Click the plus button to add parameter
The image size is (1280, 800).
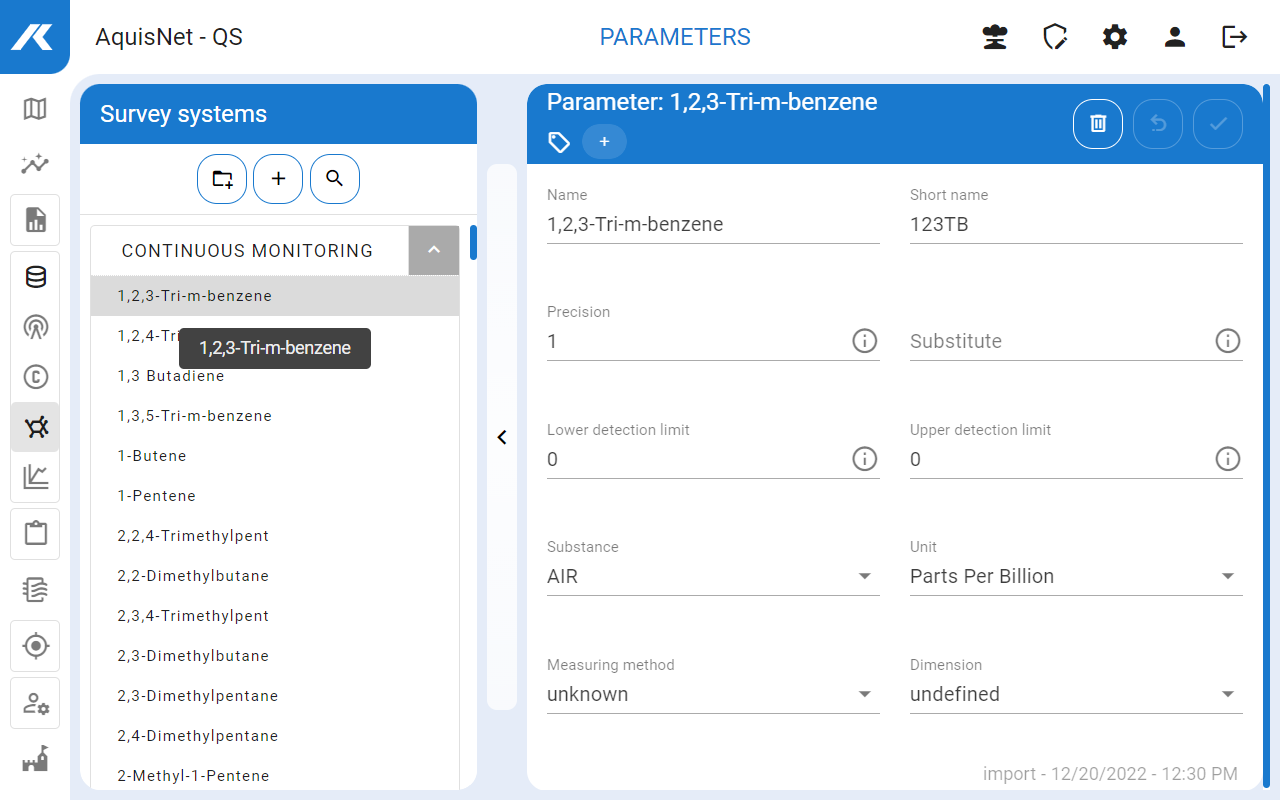[x=278, y=179]
